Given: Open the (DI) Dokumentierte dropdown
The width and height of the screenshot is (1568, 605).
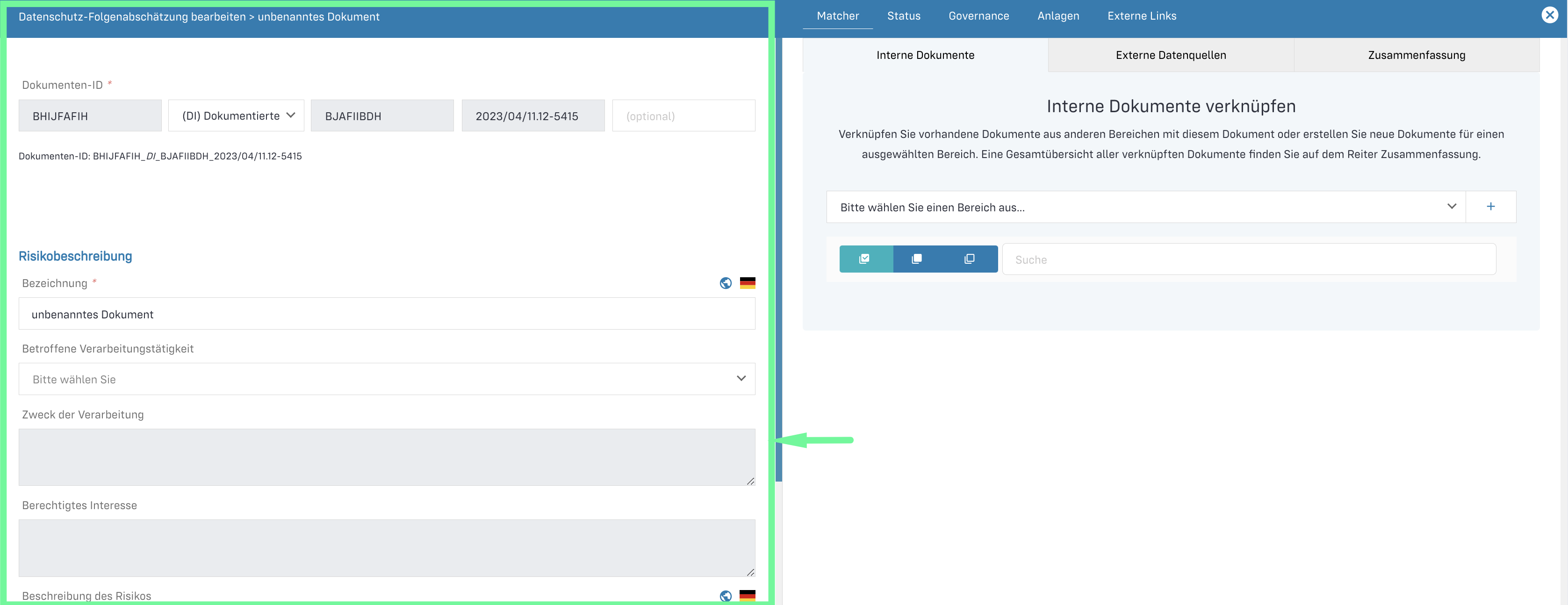Looking at the screenshot, I should 236,115.
